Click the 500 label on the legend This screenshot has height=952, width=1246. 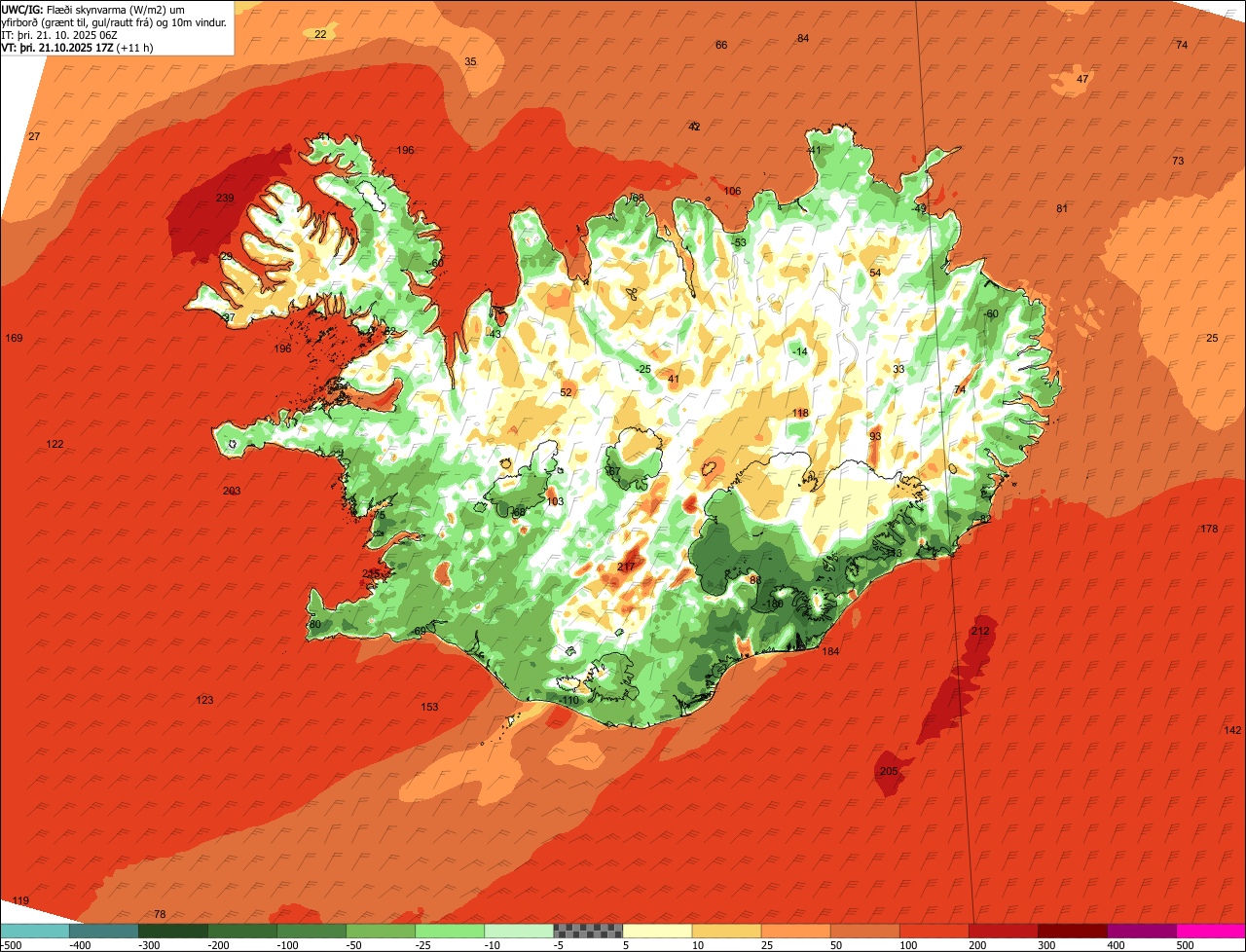pyautogui.click(x=1185, y=944)
